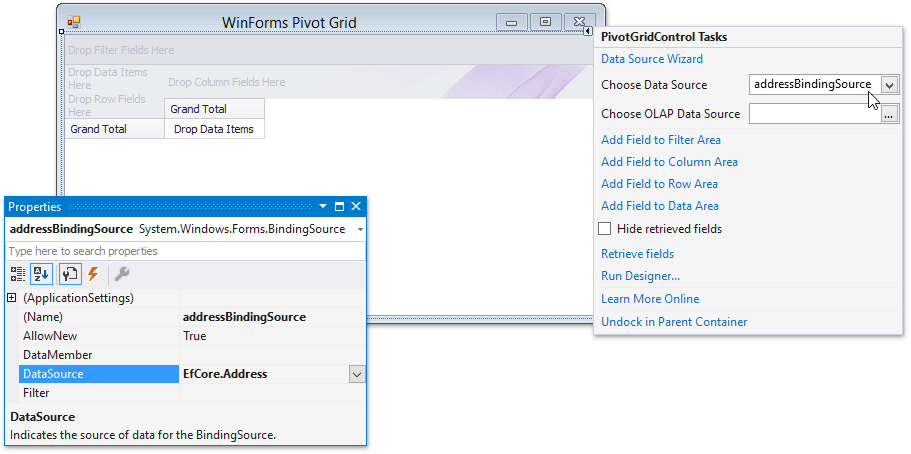Click Learn More Online link
Viewport: 911px width, 454px height.
point(650,299)
